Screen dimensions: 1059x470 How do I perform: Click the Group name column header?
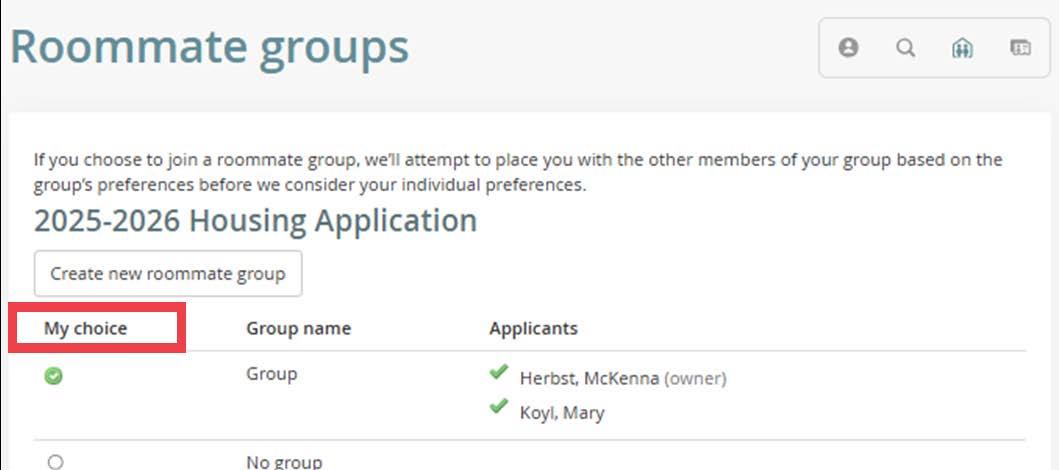(x=299, y=328)
